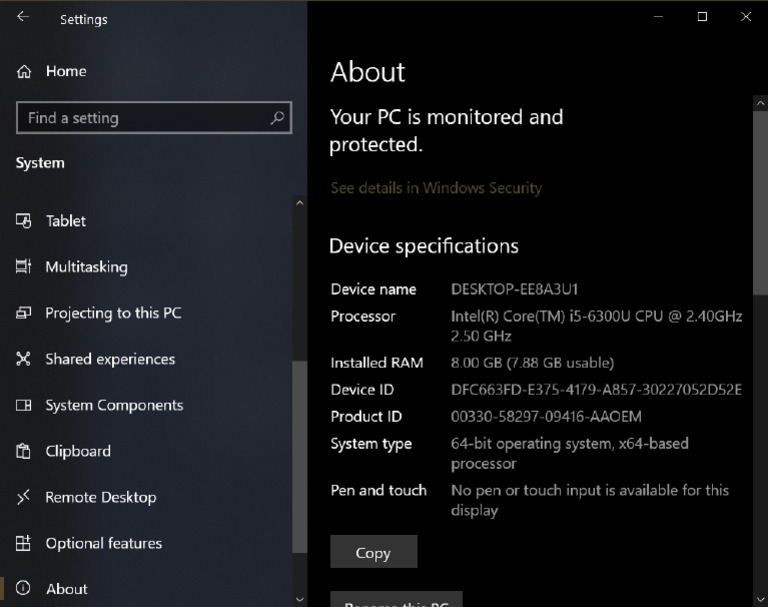Select System Components

click(115, 406)
